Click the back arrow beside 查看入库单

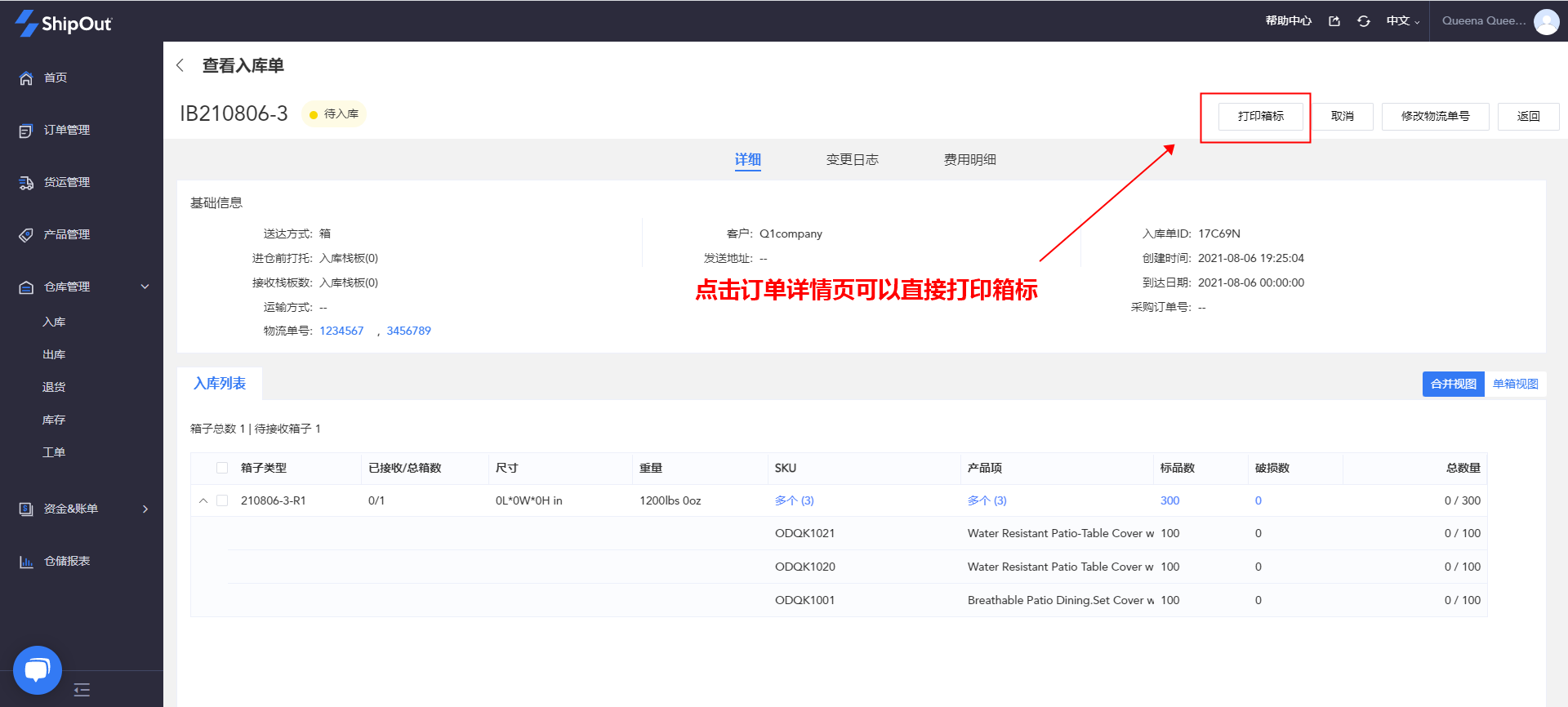click(x=180, y=65)
